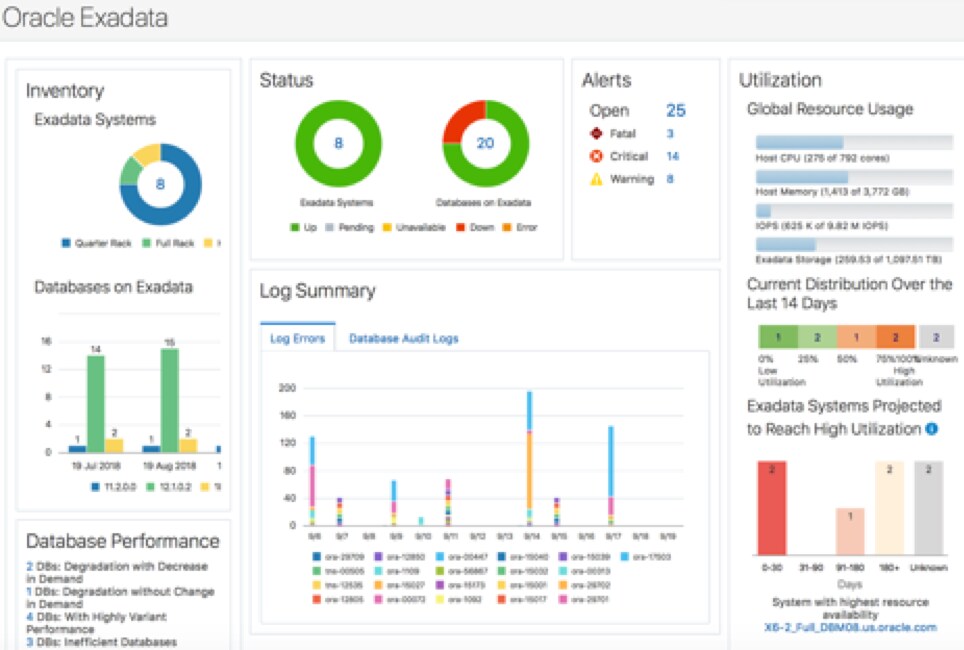
Task: Switch to the Log Errors tab
Action: (298, 338)
